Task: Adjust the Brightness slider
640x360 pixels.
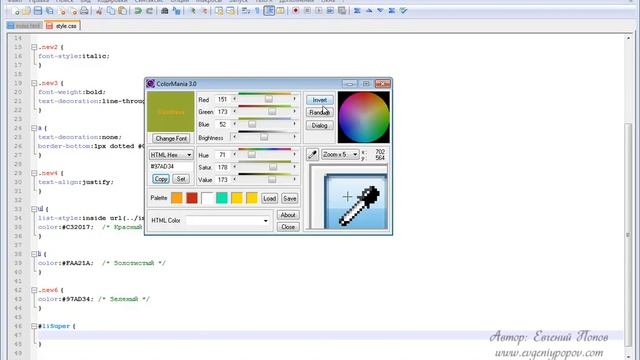Action: point(264,137)
